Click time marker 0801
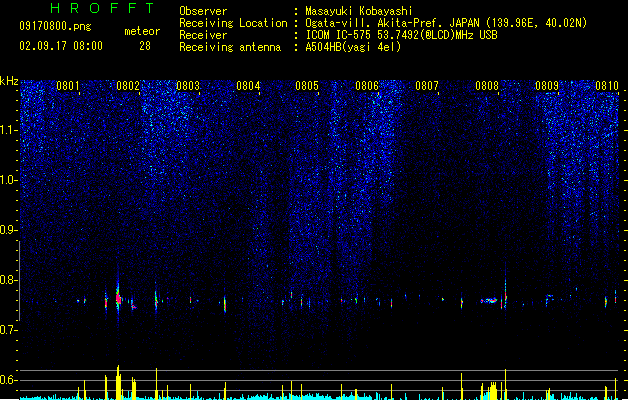629x400 pixels. point(67,86)
